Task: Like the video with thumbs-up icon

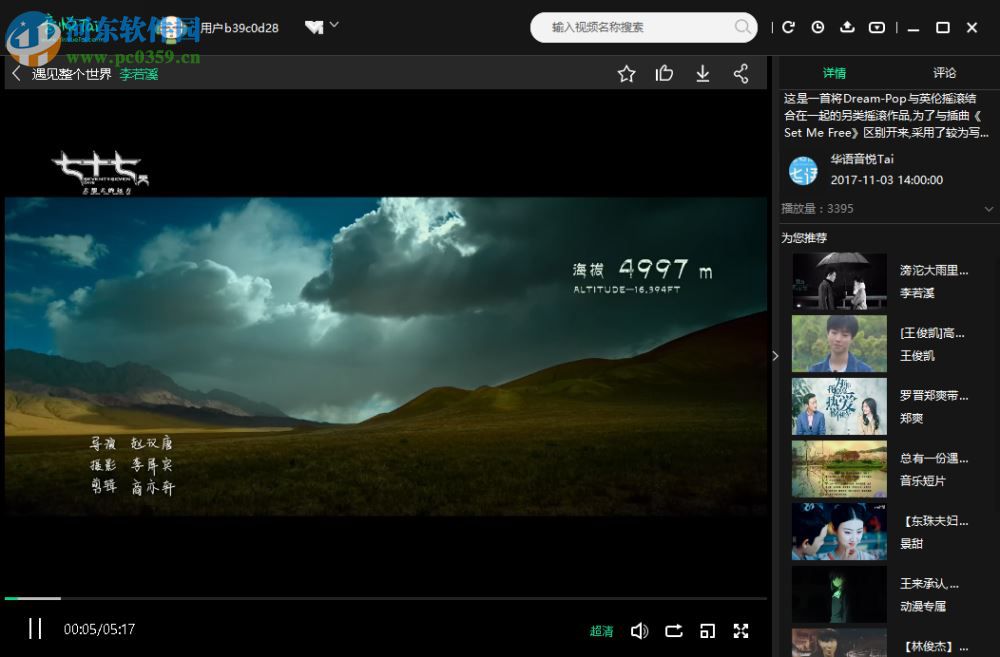Action: click(664, 73)
